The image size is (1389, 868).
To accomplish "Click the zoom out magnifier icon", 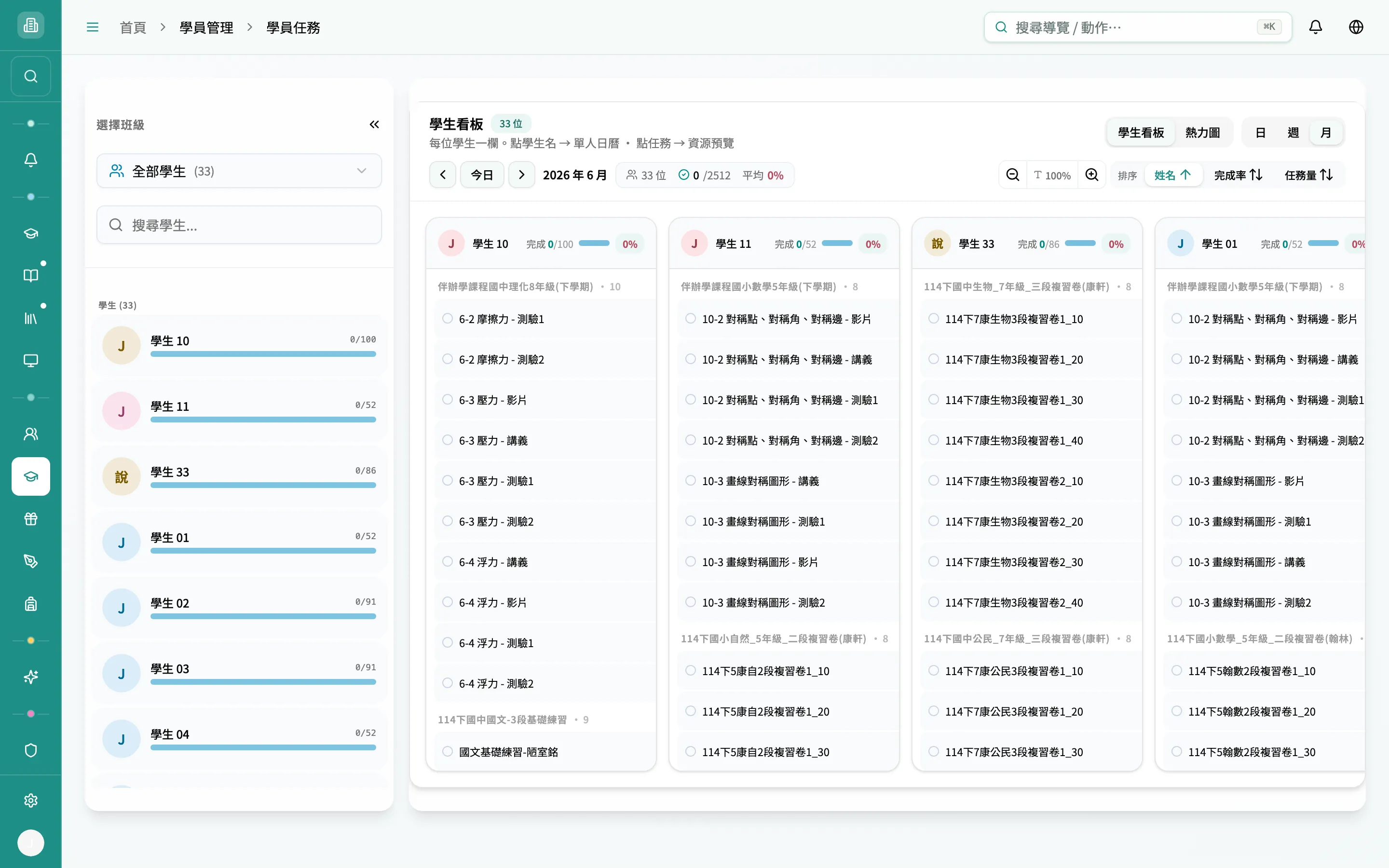I will 1013,175.
